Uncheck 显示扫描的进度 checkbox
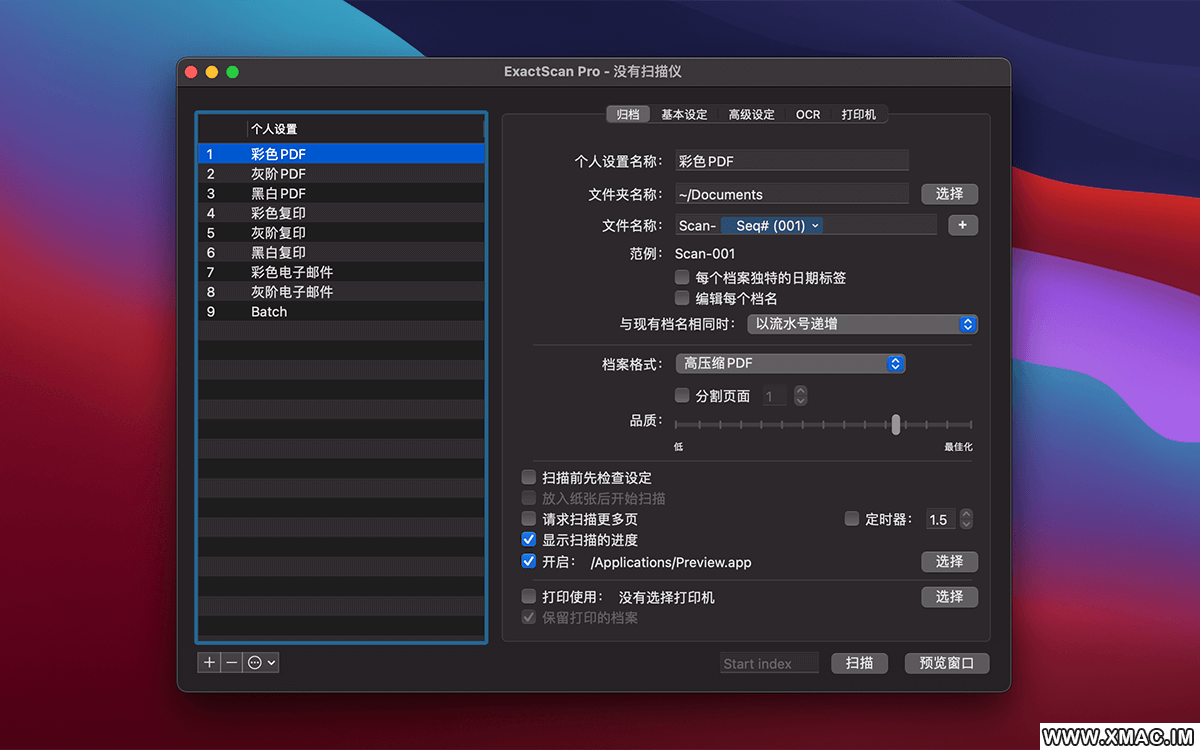The width and height of the screenshot is (1200, 750). click(x=529, y=540)
